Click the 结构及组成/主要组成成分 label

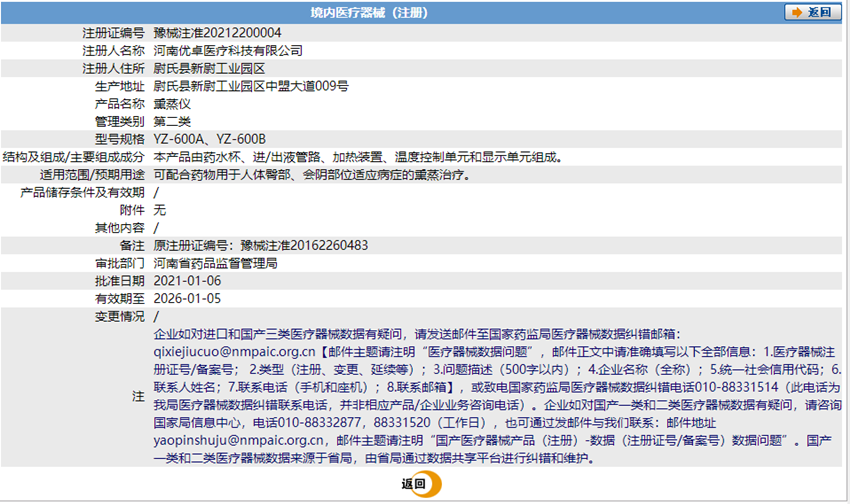pyautogui.click(x=74, y=157)
